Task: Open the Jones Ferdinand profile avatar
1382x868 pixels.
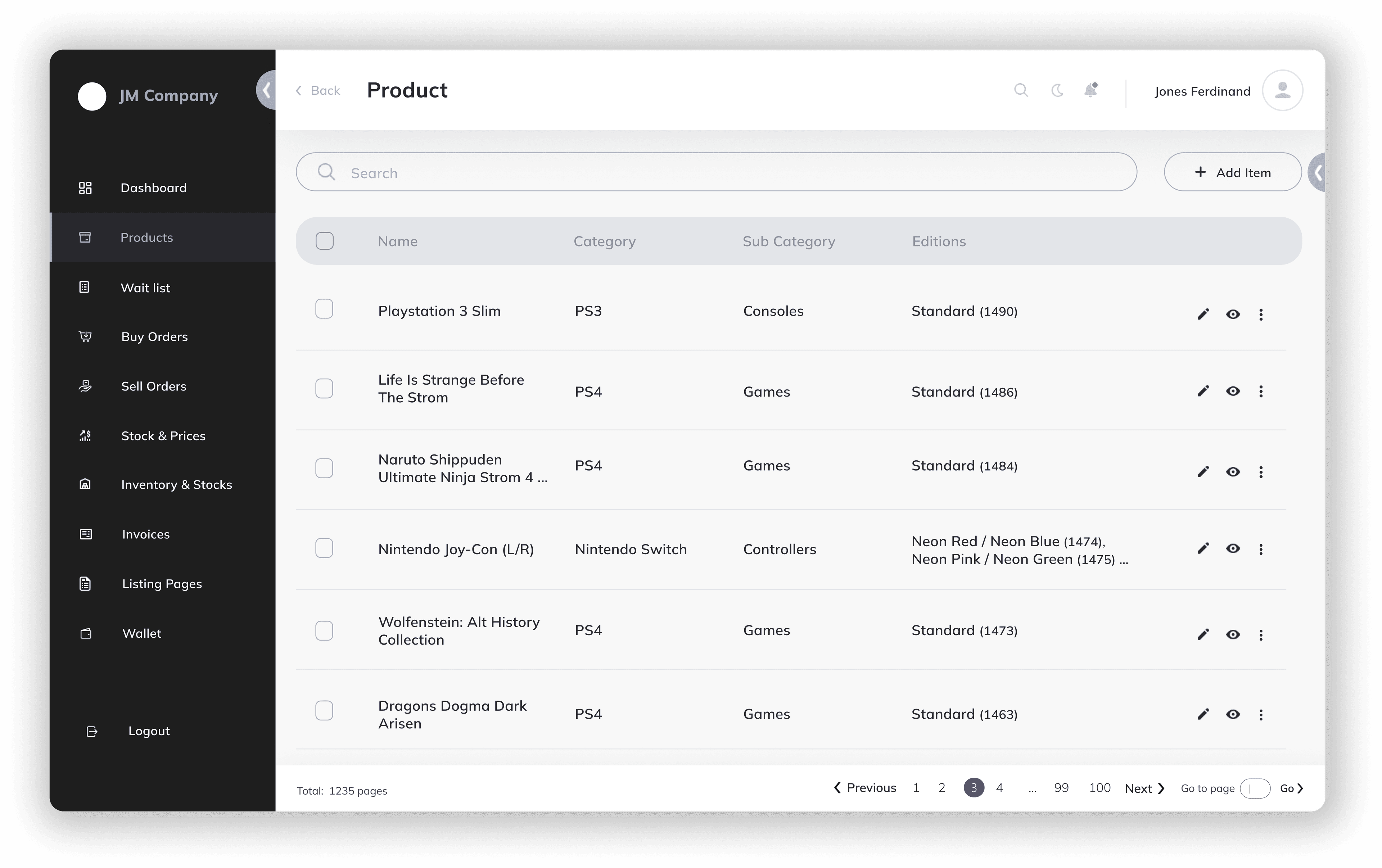Action: [x=1283, y=90]
